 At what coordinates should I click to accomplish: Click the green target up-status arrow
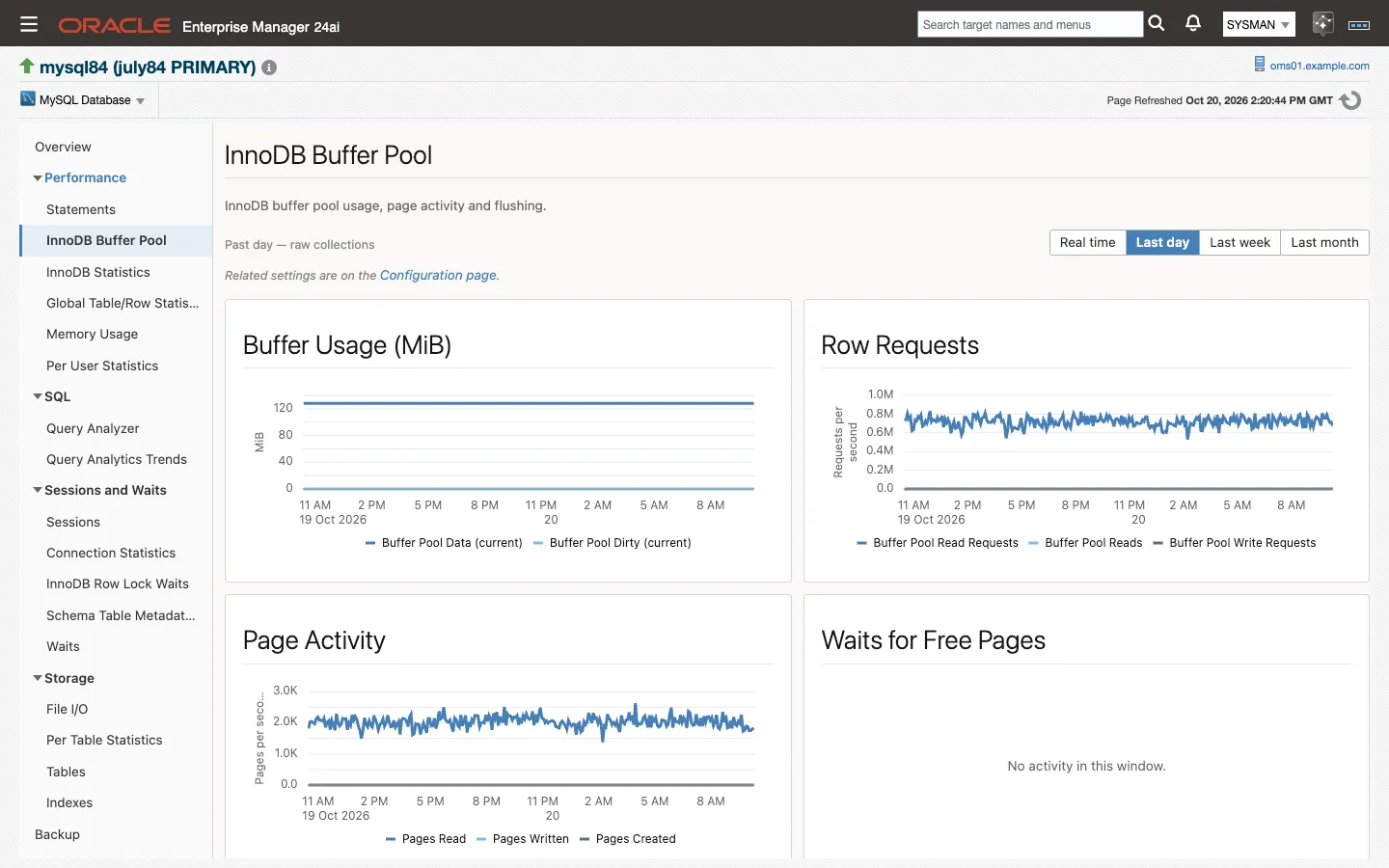(x=27, y=67)
